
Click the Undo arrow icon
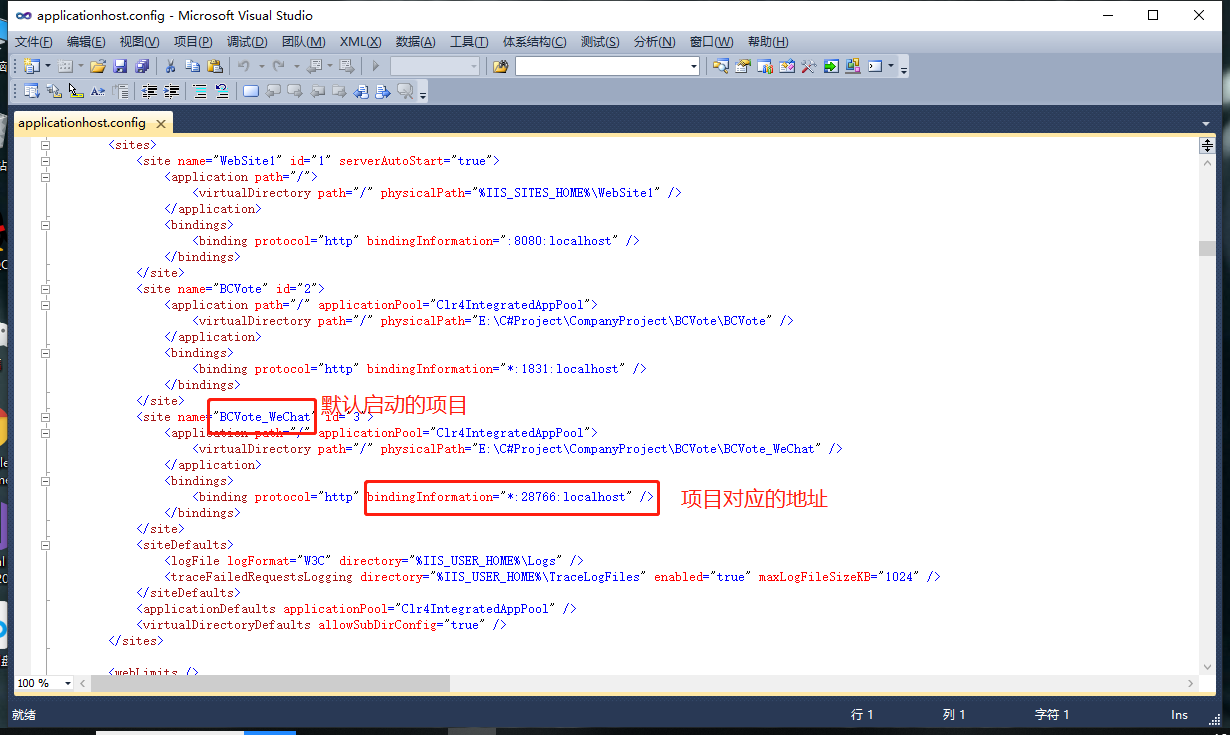(x=243, y=66)
